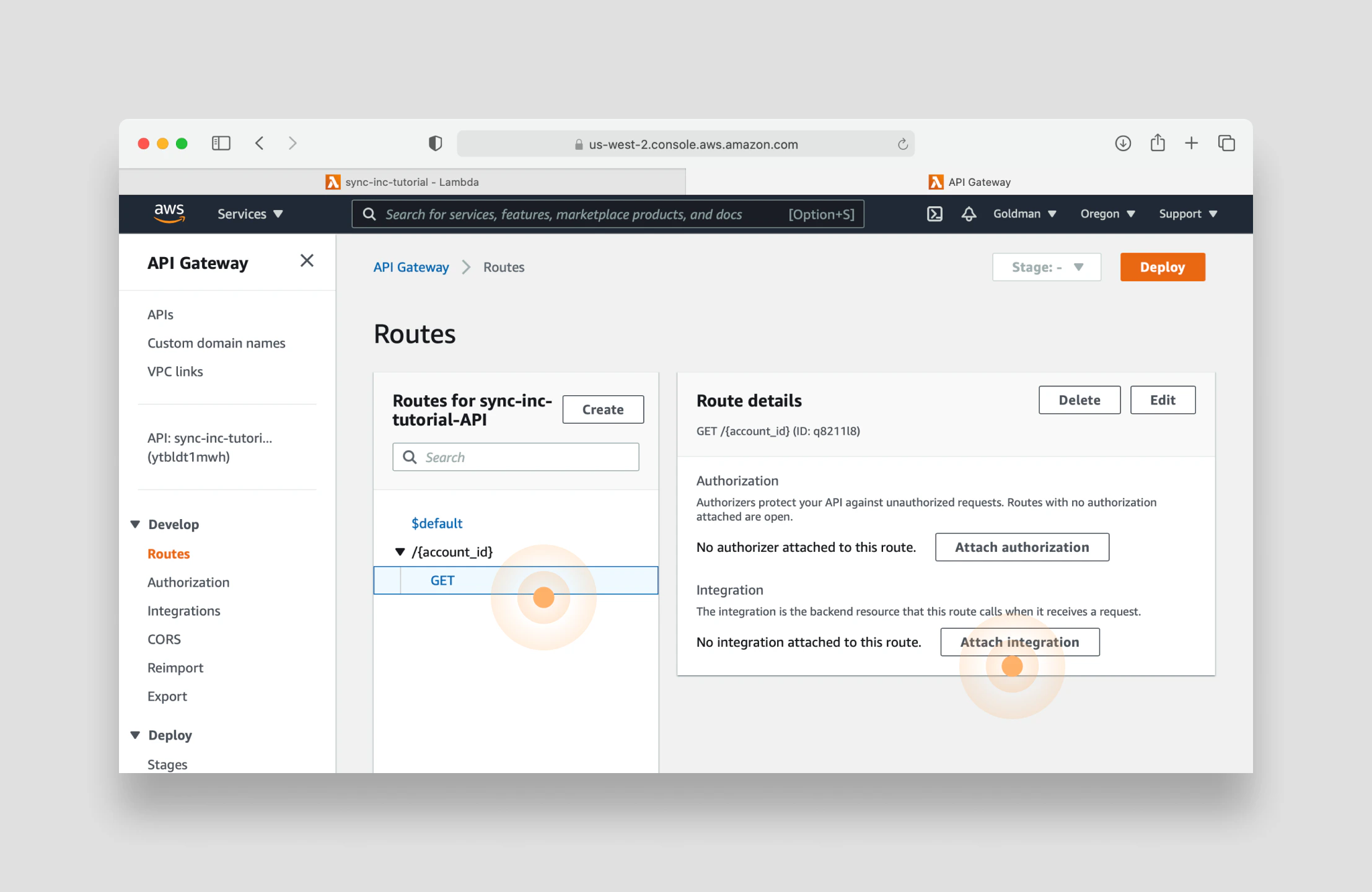
Task: Open the Goldman account dropdown
Action: [1024, 214]
